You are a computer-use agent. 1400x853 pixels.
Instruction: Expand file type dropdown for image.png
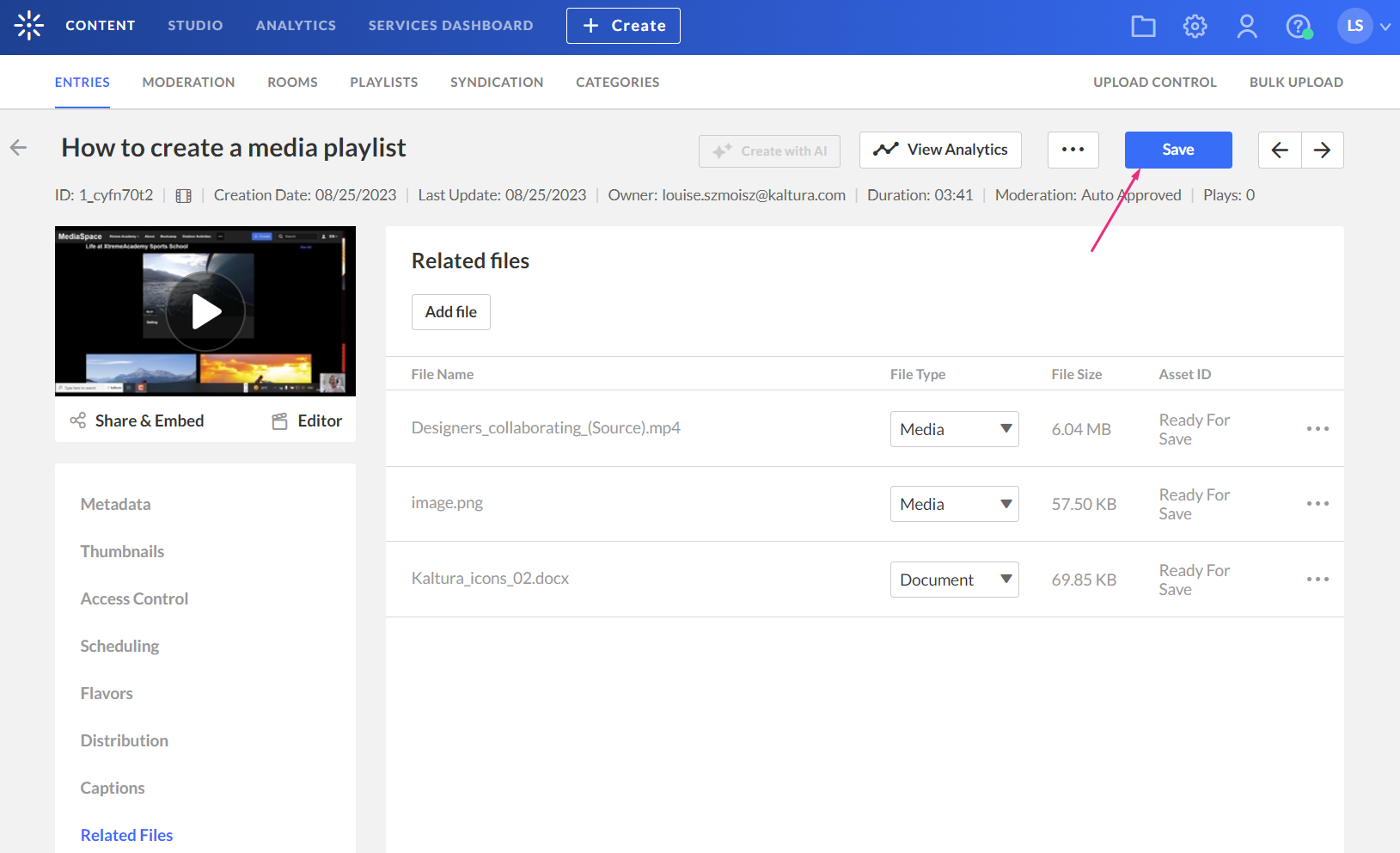pos(954,504)
